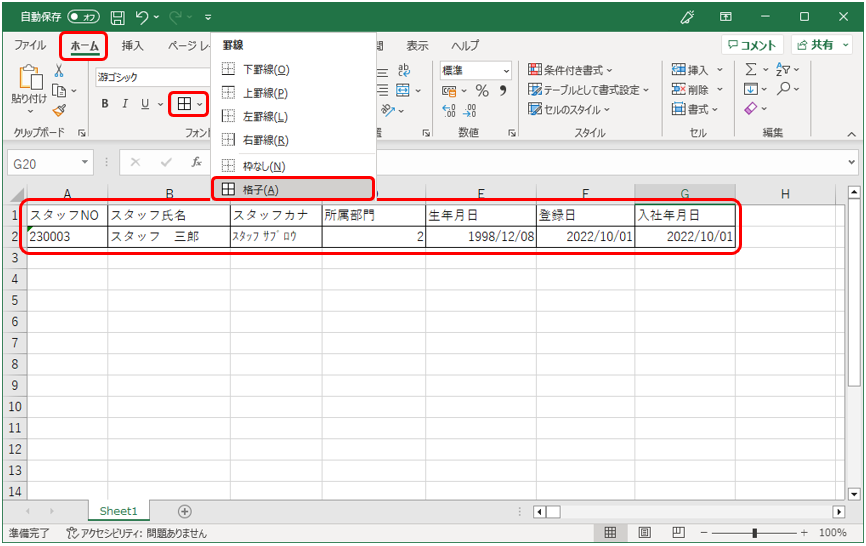
Task: Select the Sheet1 tab
Action: pos(118,511)
